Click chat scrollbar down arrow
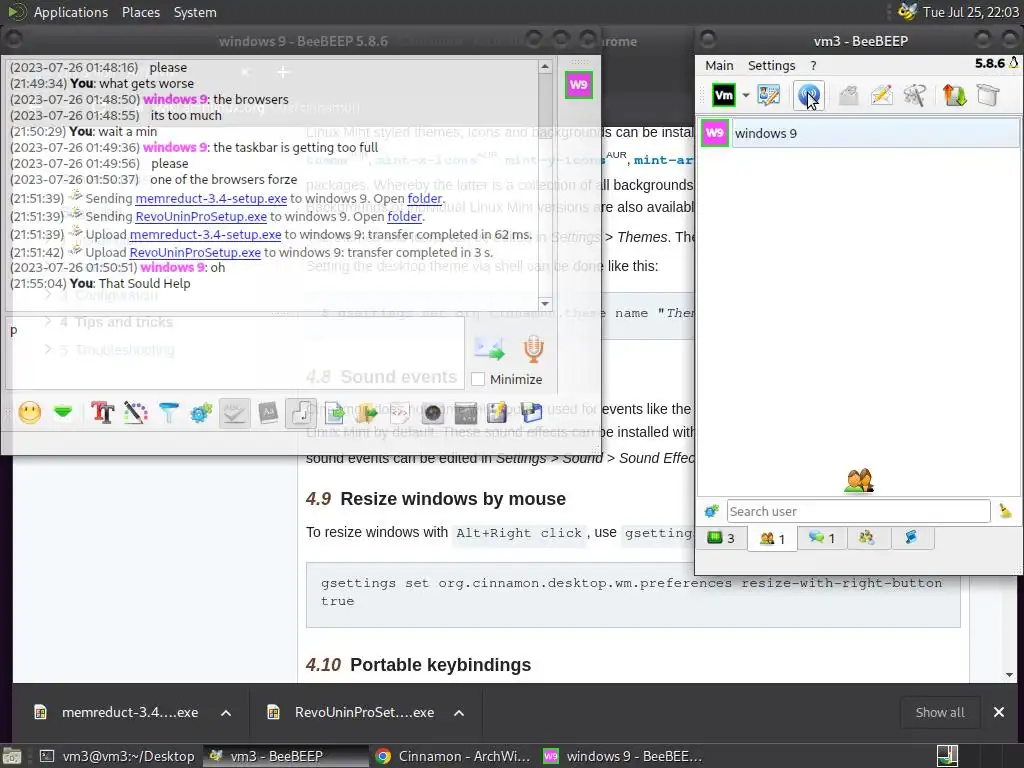1024x768 pixels. pos(545,304)
